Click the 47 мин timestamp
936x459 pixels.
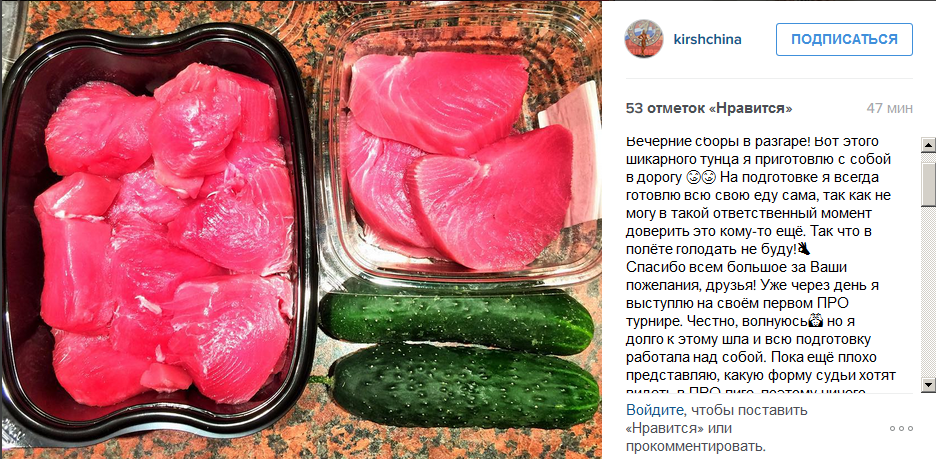(x=889, y=109)
